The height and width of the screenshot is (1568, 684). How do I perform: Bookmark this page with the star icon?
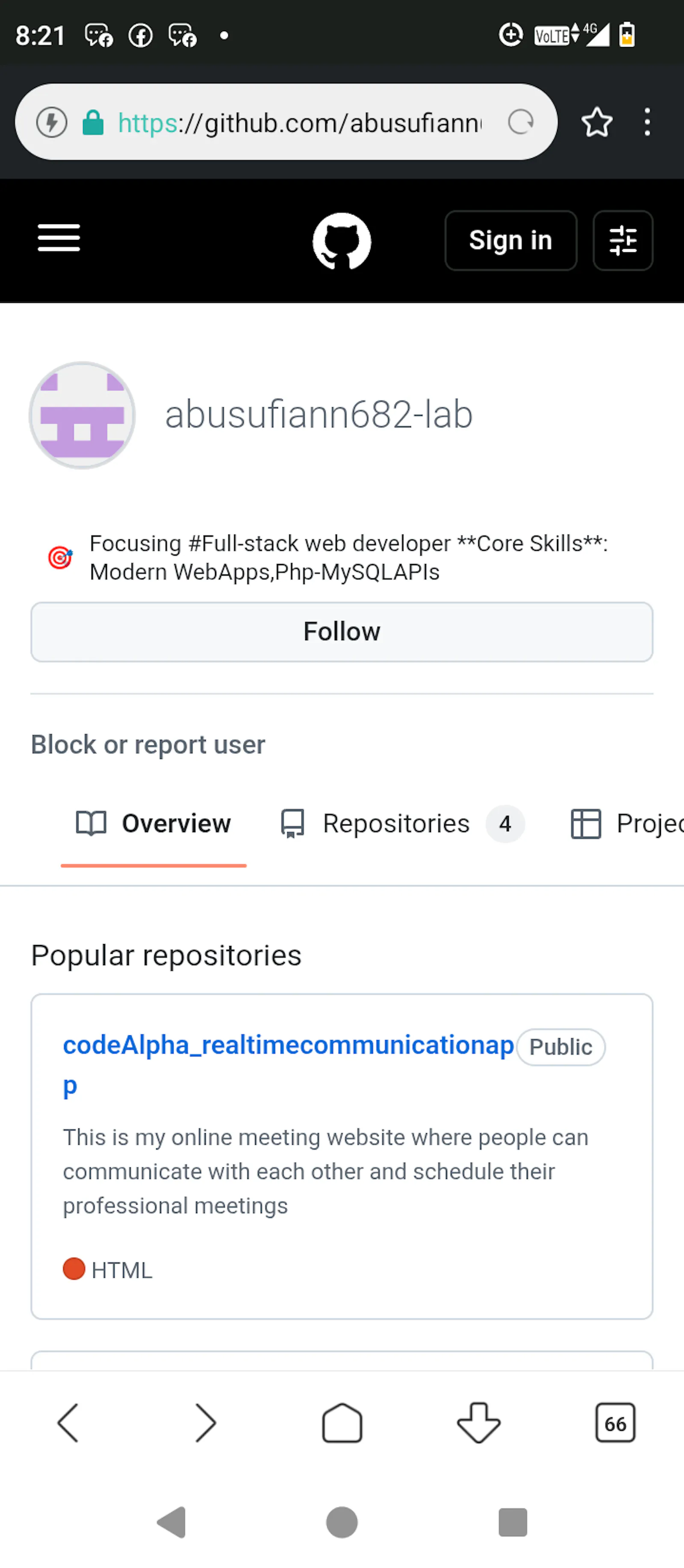[x=596, y=122]
